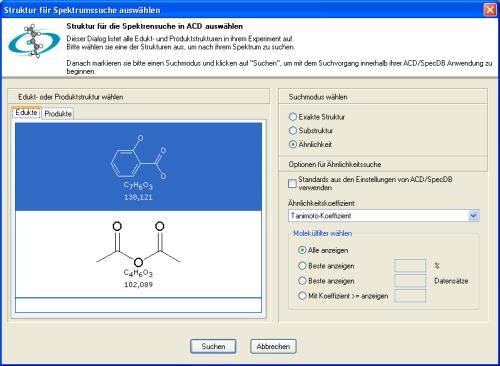Click the 138,121 molecular weight text
The width and height of the screenshot is (500, 366).
(x=138, y=197)
